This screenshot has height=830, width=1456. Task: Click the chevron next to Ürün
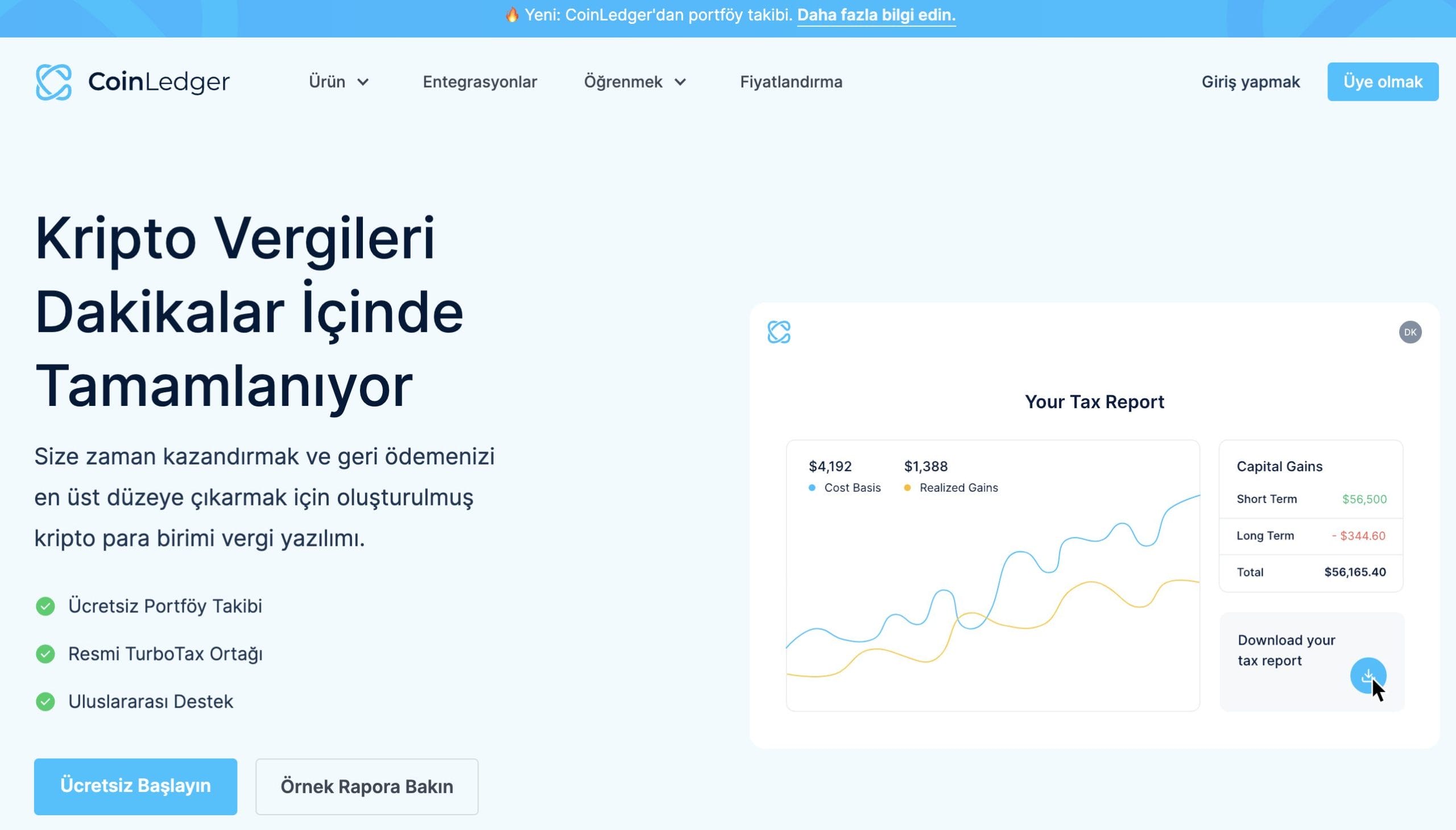click(364, 81)
